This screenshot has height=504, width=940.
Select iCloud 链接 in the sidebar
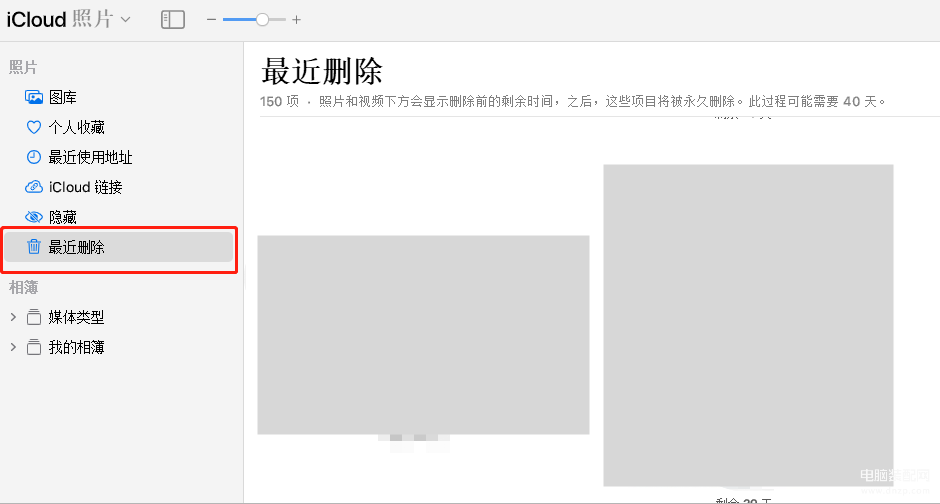[85, 187]
